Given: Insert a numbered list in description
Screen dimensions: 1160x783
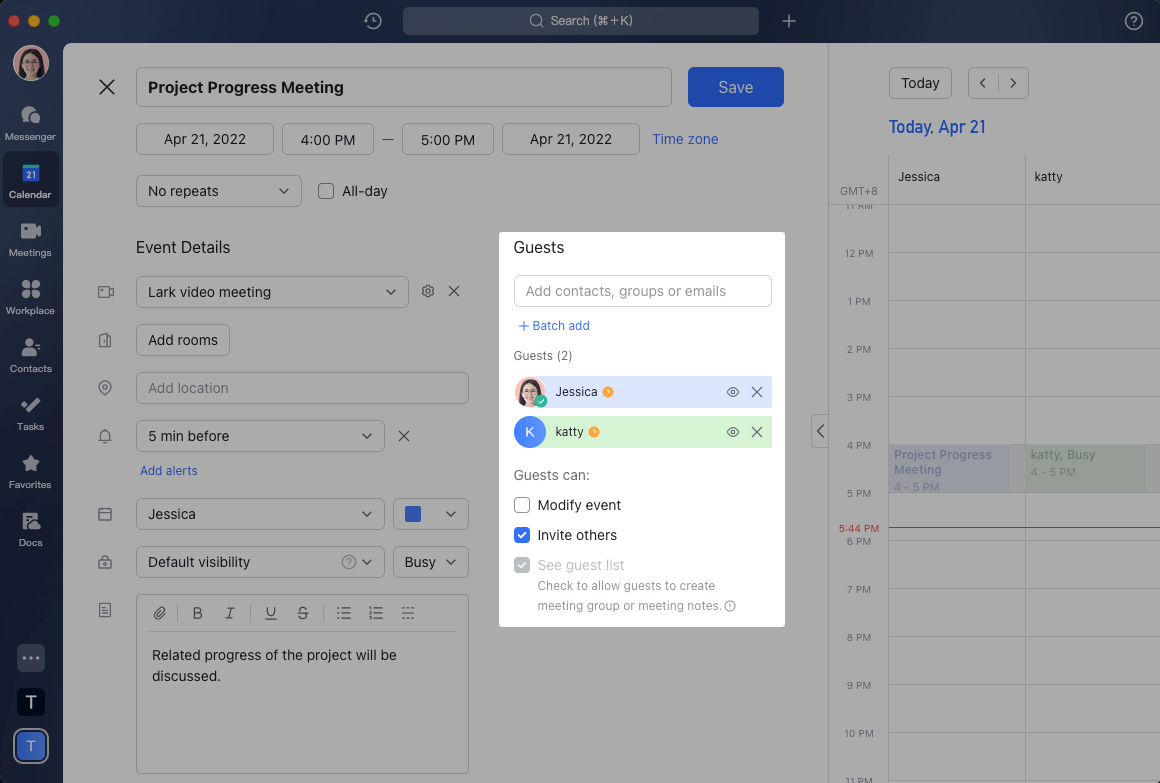Looking at the screenshot, I should 376,613.
